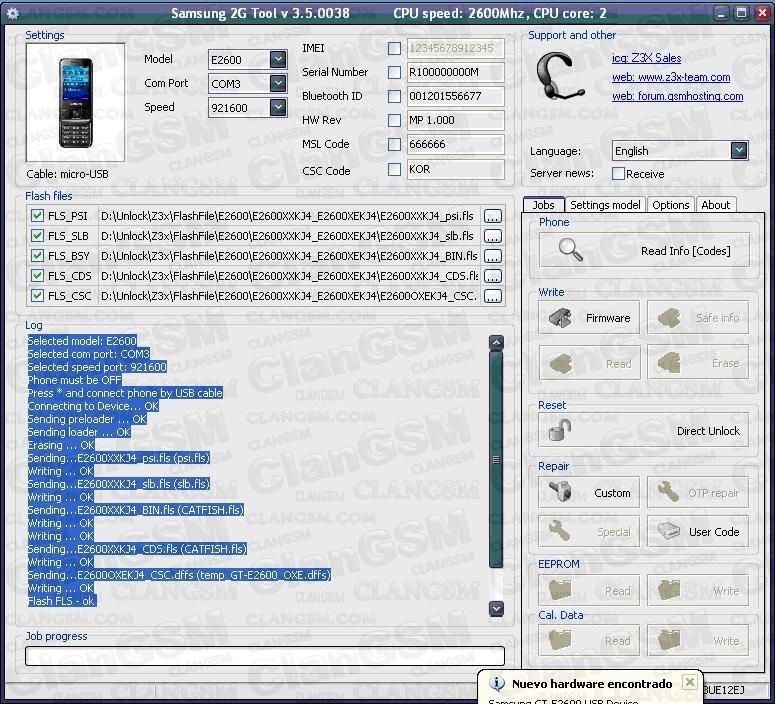Click the Firmware write chip icon
Viewport: 775px width, 704px height.
[560, 317]
